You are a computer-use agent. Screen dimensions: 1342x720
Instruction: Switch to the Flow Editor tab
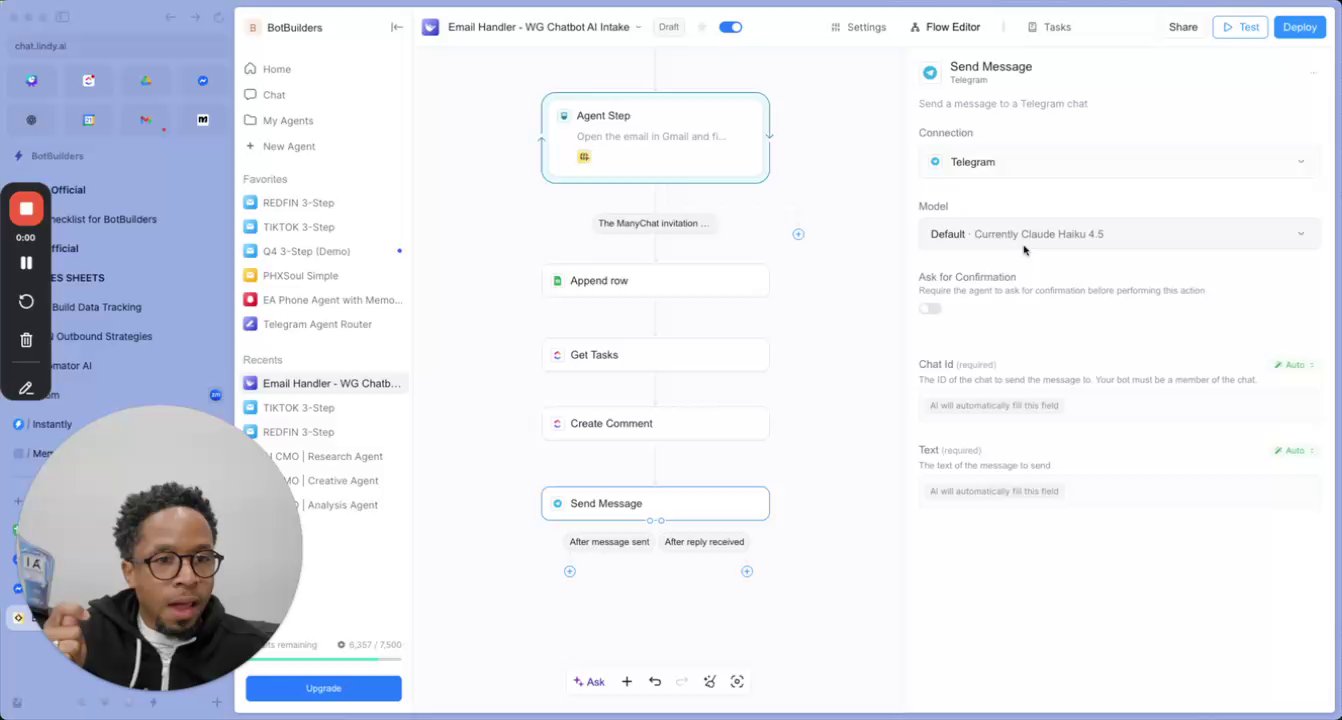[x=945, y=27]
